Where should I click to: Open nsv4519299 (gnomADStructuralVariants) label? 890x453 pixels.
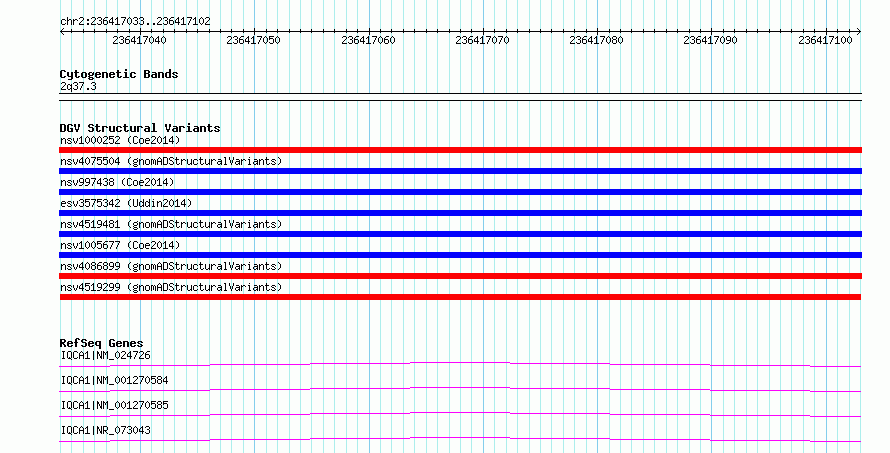tap(171, 287)
